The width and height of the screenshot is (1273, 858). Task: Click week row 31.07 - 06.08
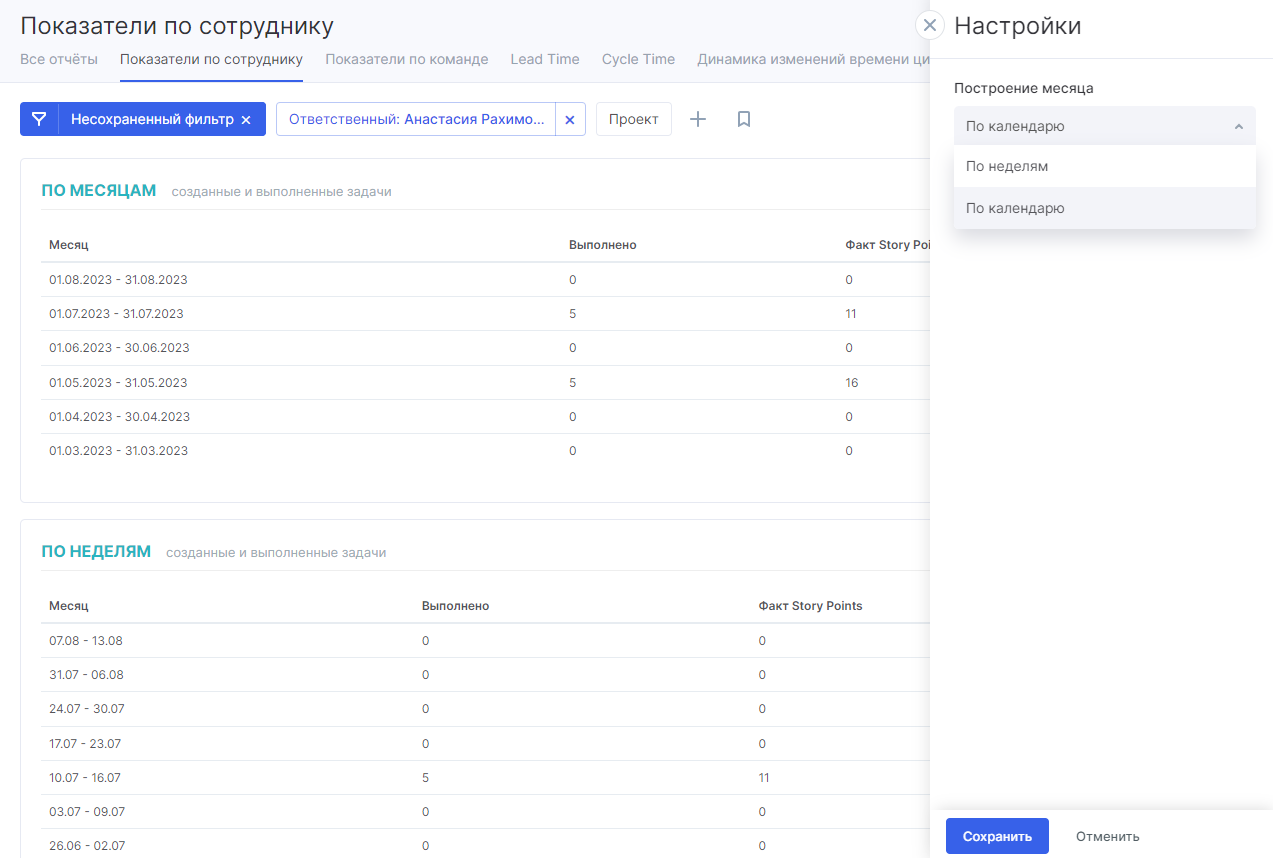485,675
